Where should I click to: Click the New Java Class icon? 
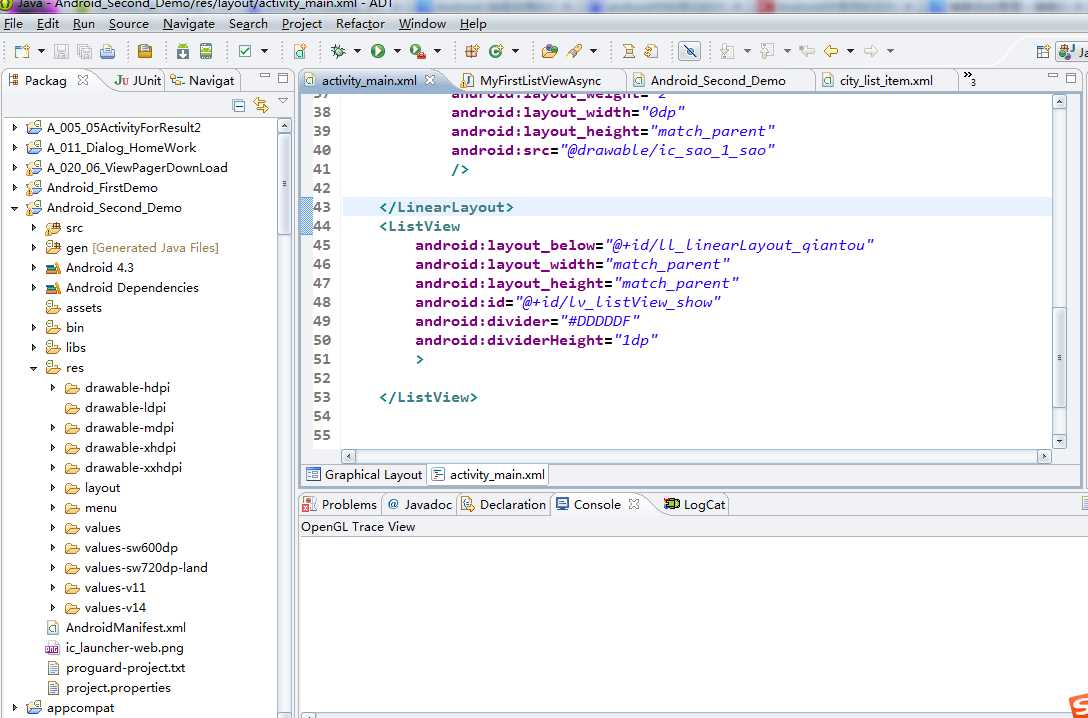point(496,51)
